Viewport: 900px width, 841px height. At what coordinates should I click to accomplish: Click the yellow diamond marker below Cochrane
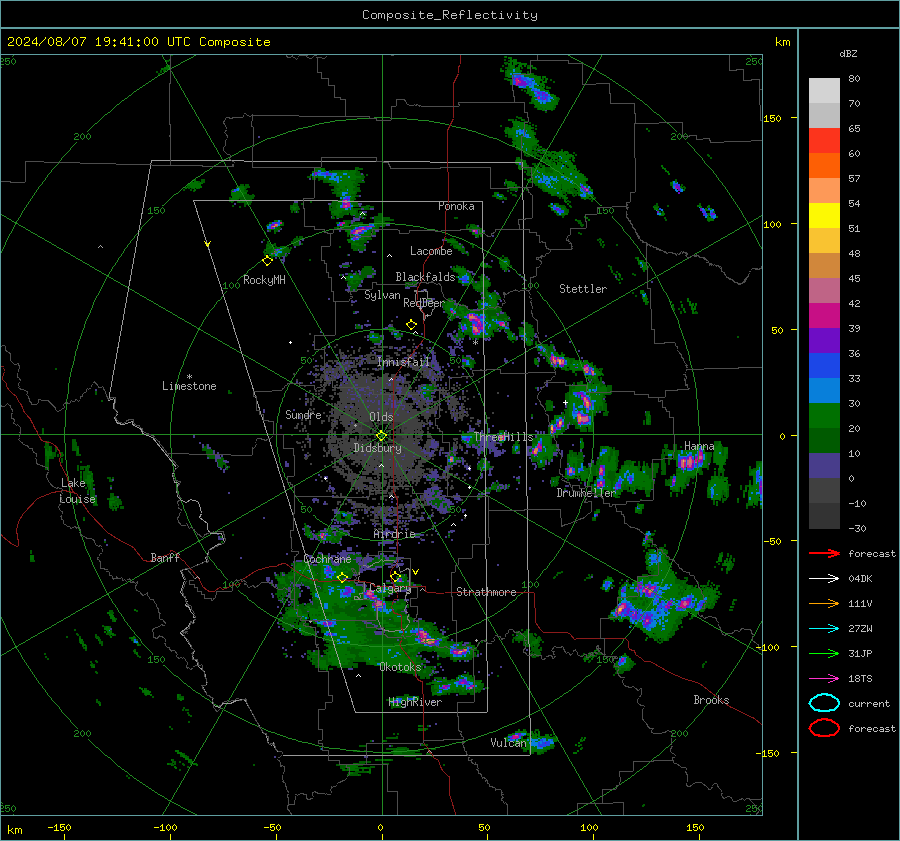[342, 577]
